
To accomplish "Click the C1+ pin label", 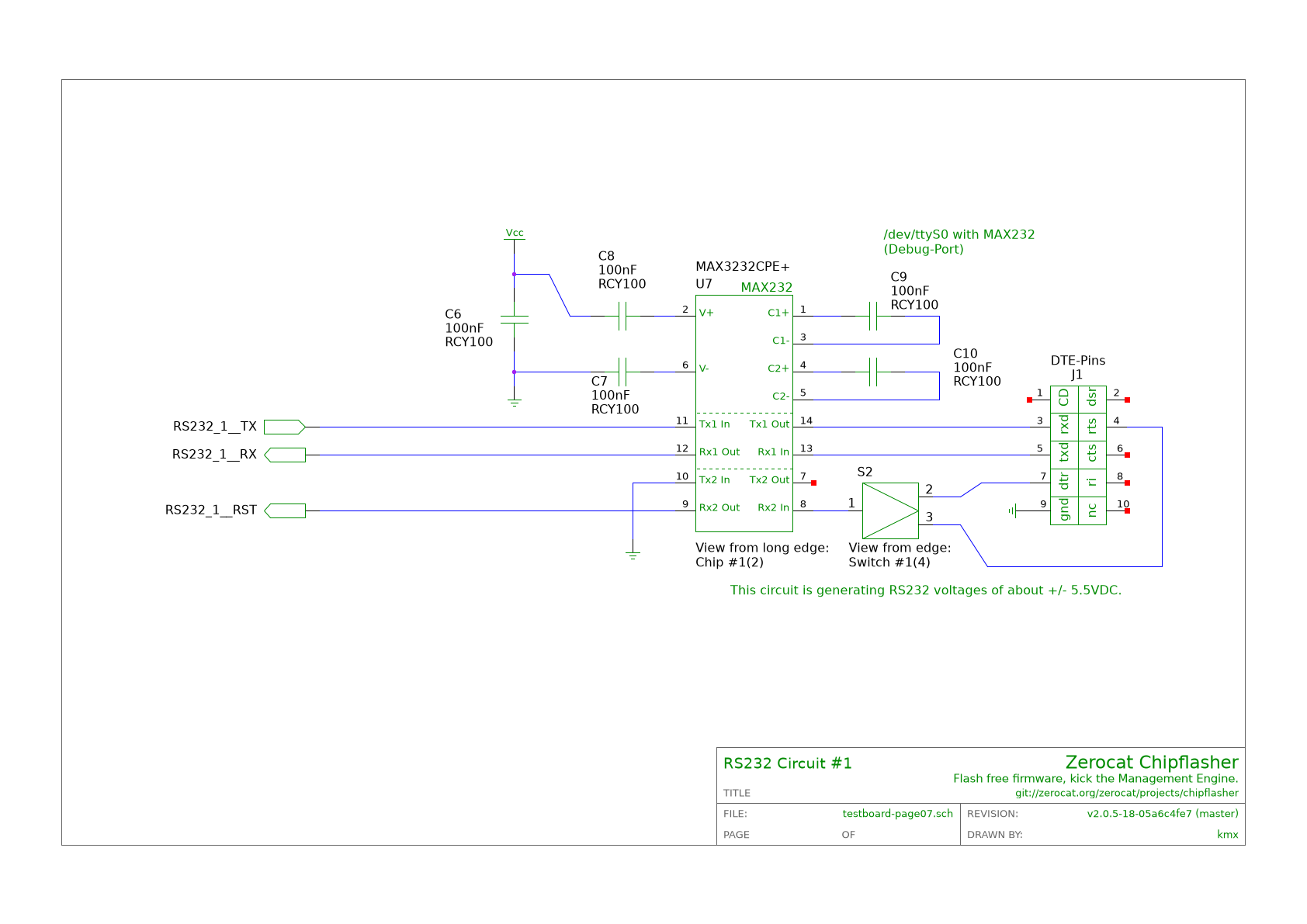I will (778, 313).
